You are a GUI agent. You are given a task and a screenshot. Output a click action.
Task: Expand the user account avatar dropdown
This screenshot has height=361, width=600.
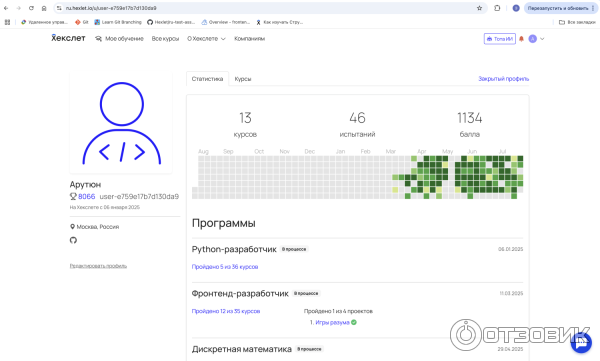[x=536, y=39]
